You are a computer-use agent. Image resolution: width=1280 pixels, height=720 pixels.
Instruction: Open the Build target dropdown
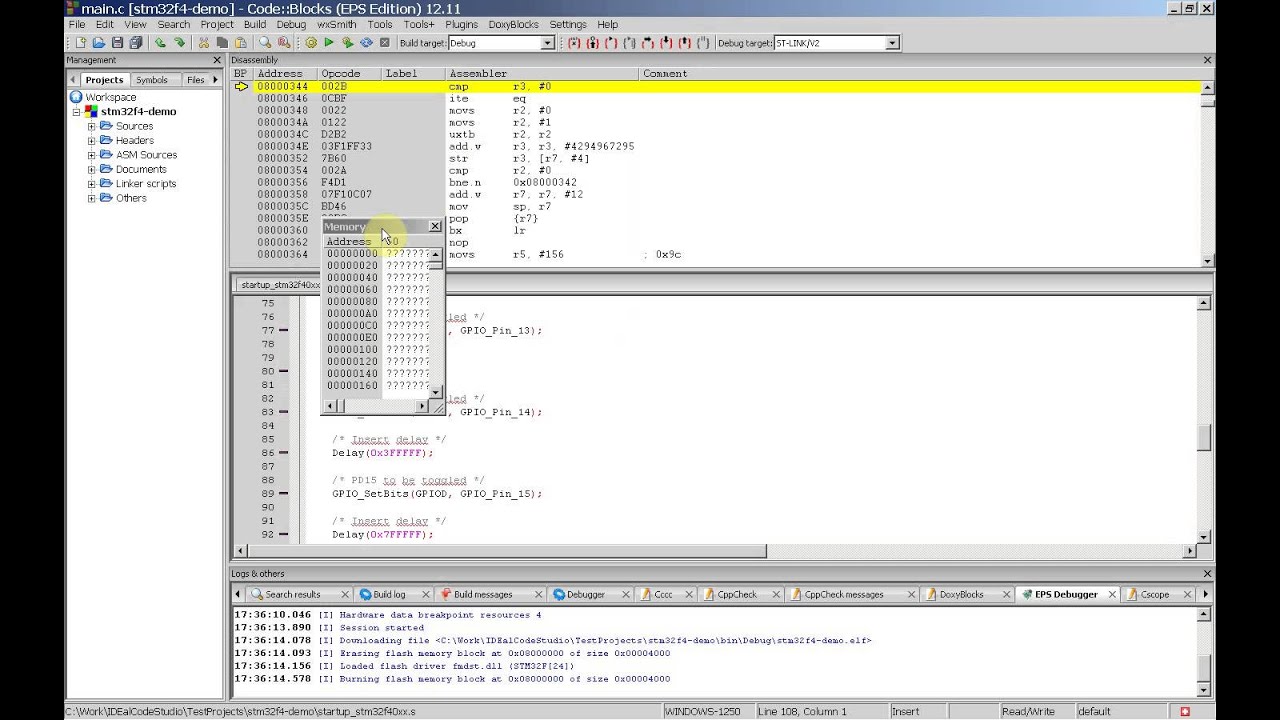coord(547,43)
